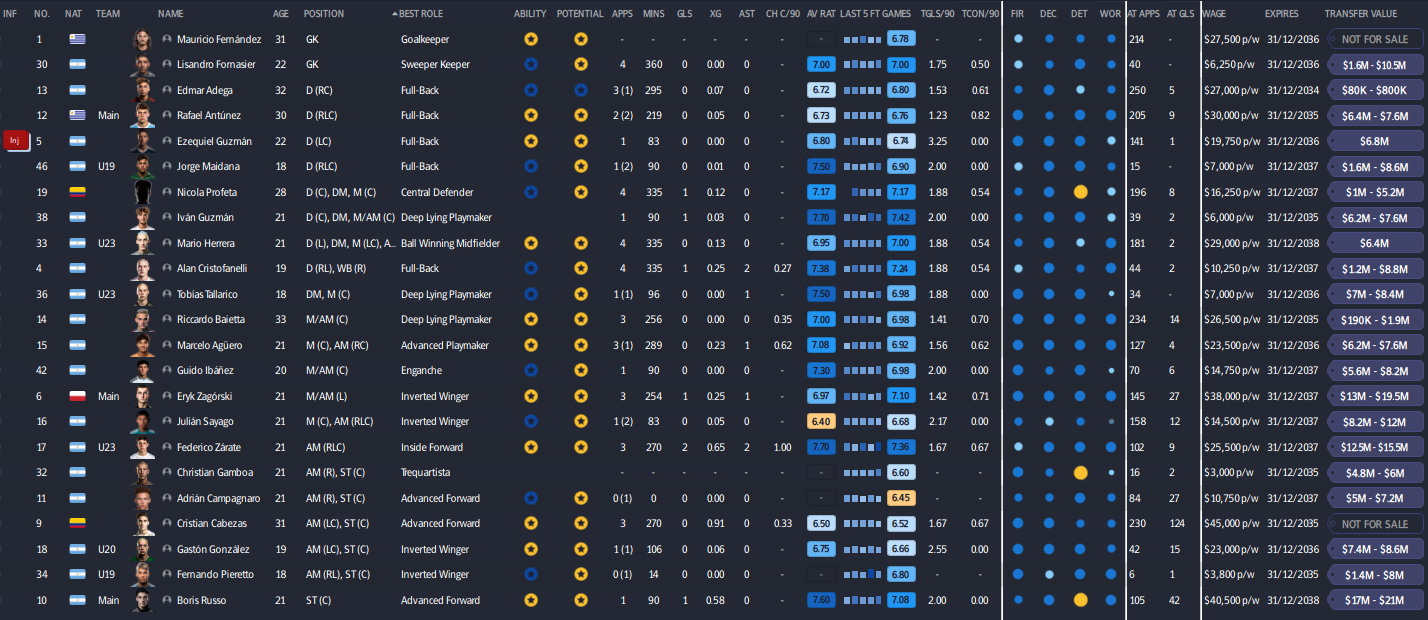This screenshot has width=1428, height=620.
Task: Click the $45,000 p/w wage cell
Action: coord(1230,523)
